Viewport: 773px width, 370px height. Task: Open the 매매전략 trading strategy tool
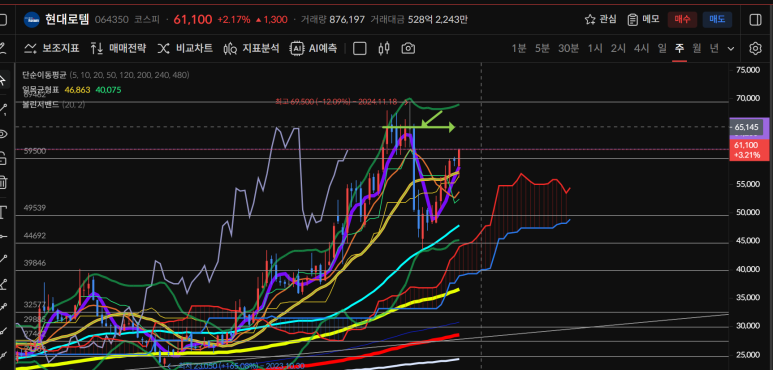pyautogui.click(x=118, y=48)
